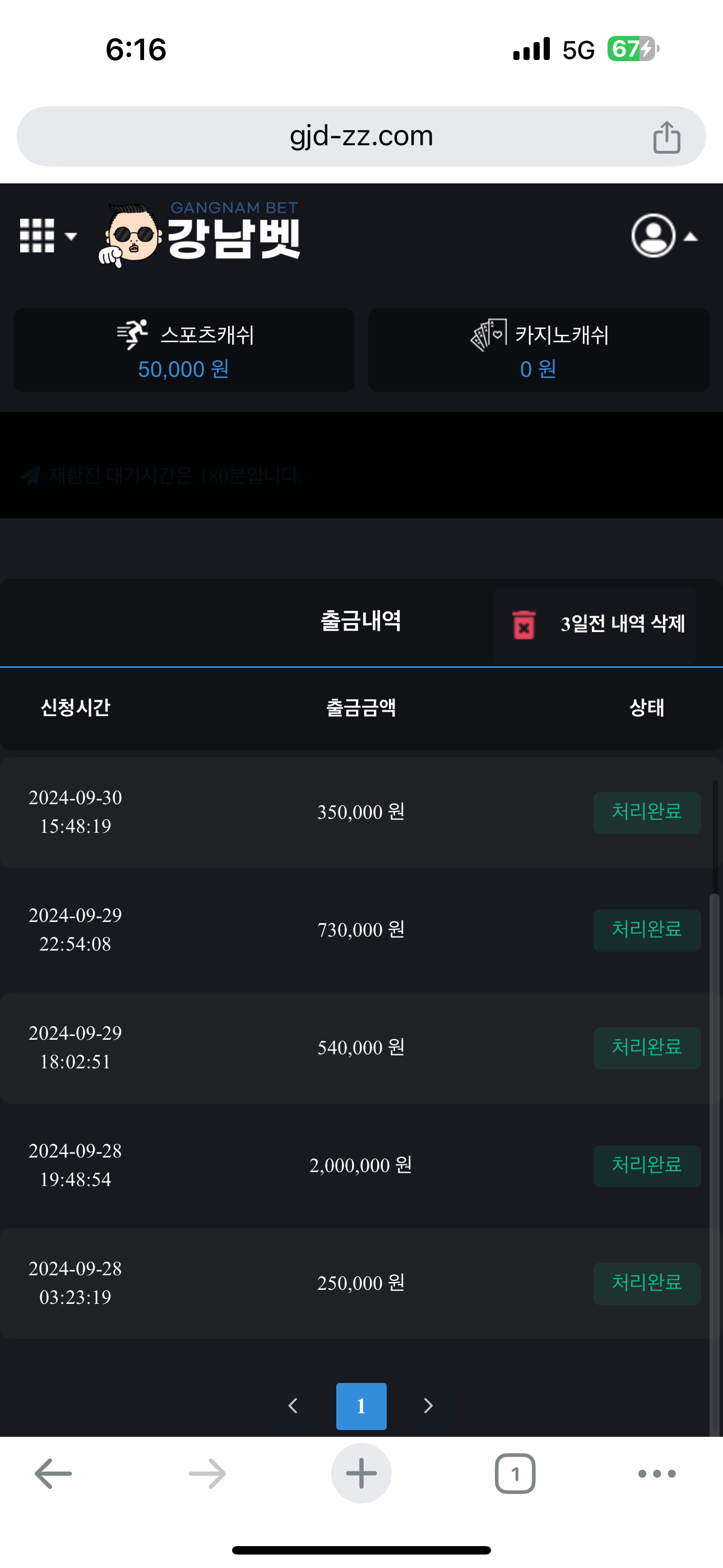Go to next page chevron
Viewport: 723px width, 1568px height.
tap(428, 1405)
